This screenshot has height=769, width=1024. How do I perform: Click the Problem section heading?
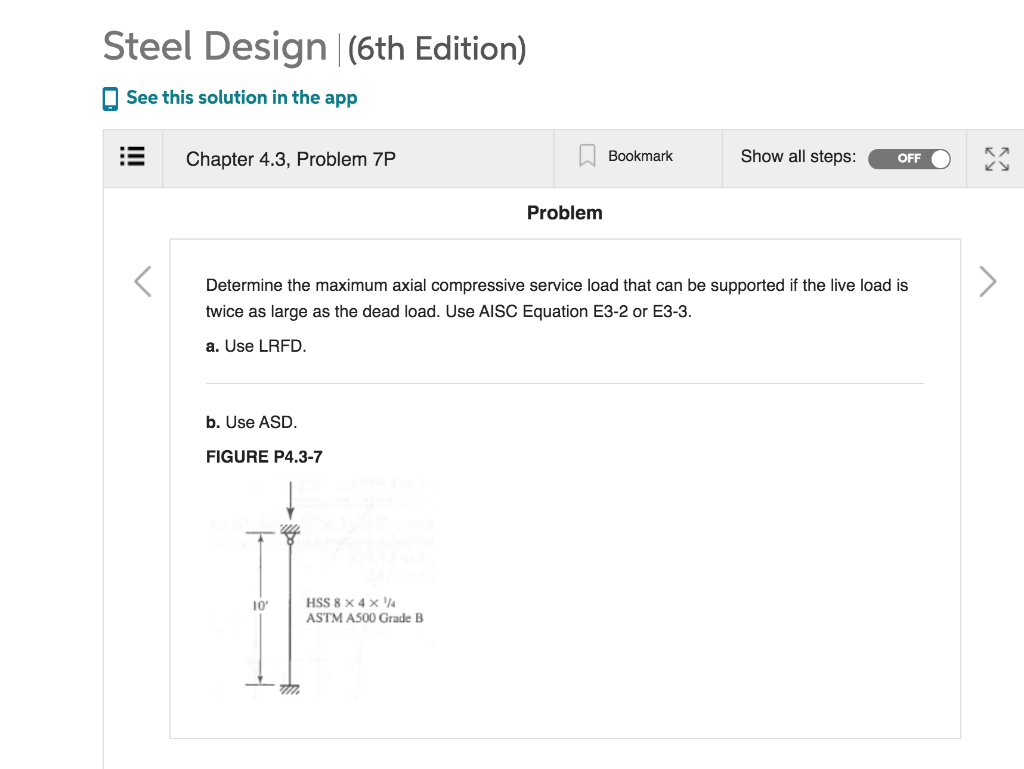click(x=564, y=213)
